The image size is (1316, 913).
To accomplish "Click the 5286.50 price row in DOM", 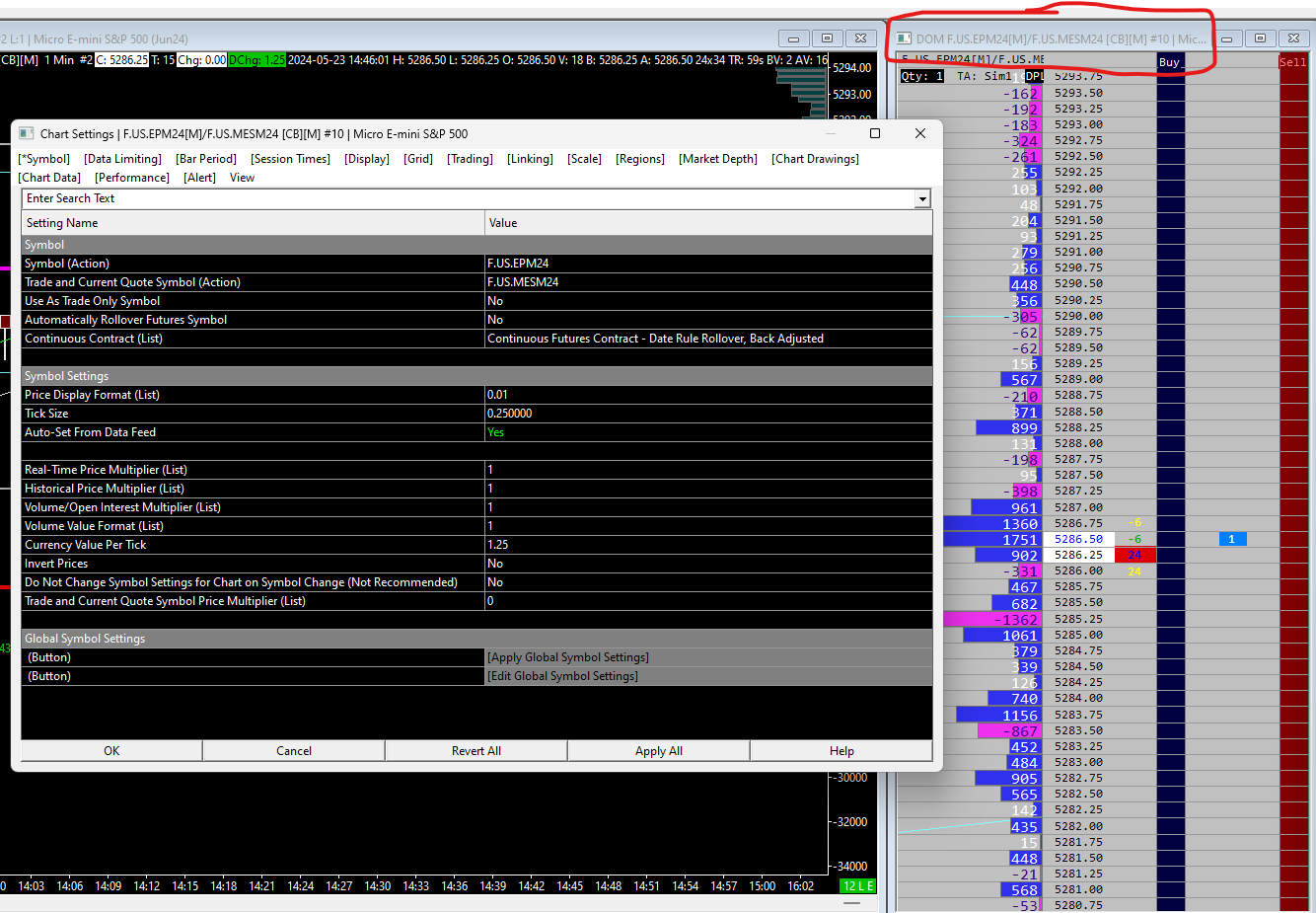I will 1078,539.
